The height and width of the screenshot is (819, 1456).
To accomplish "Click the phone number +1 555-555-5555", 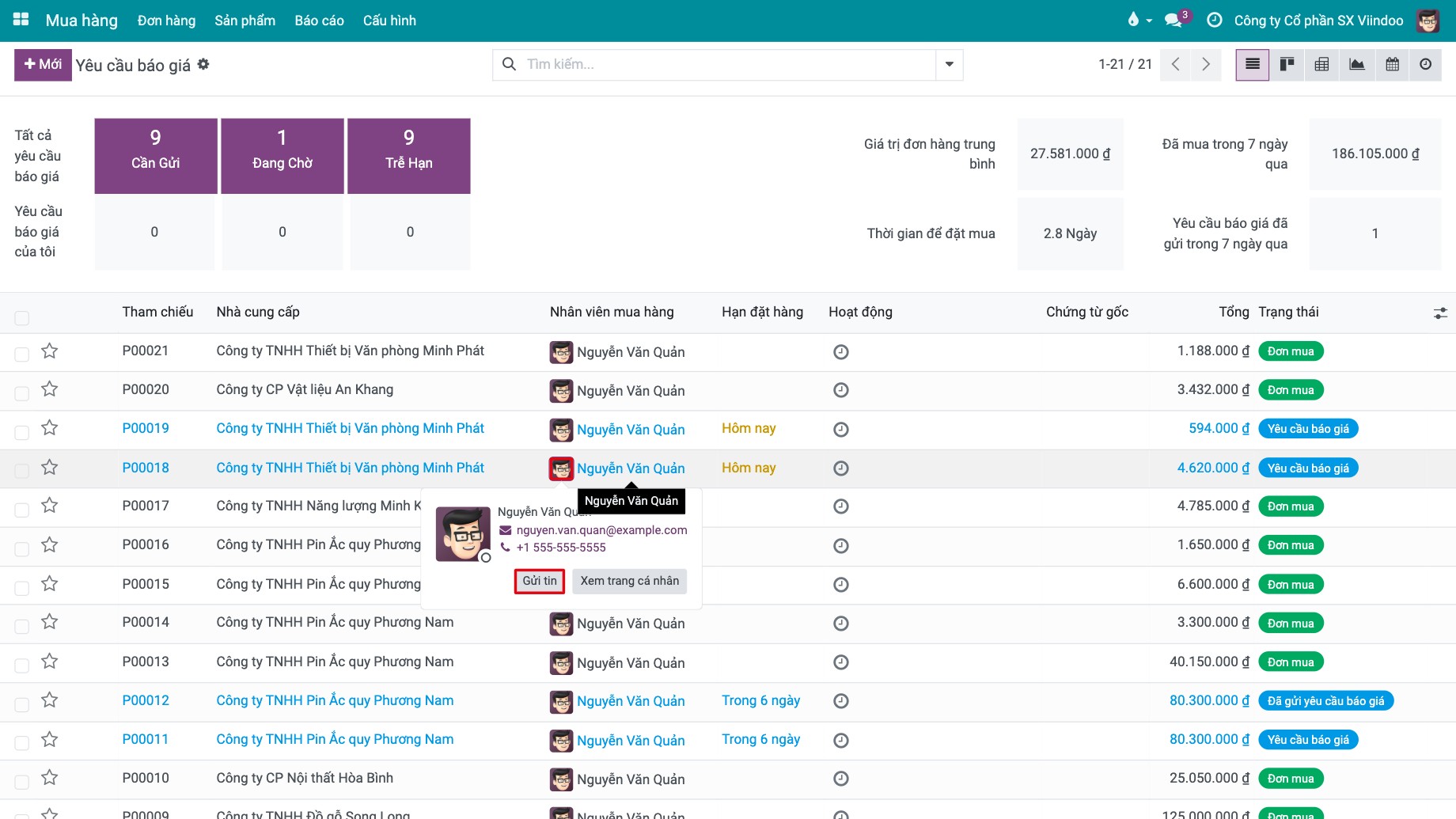I will point(561,548).
